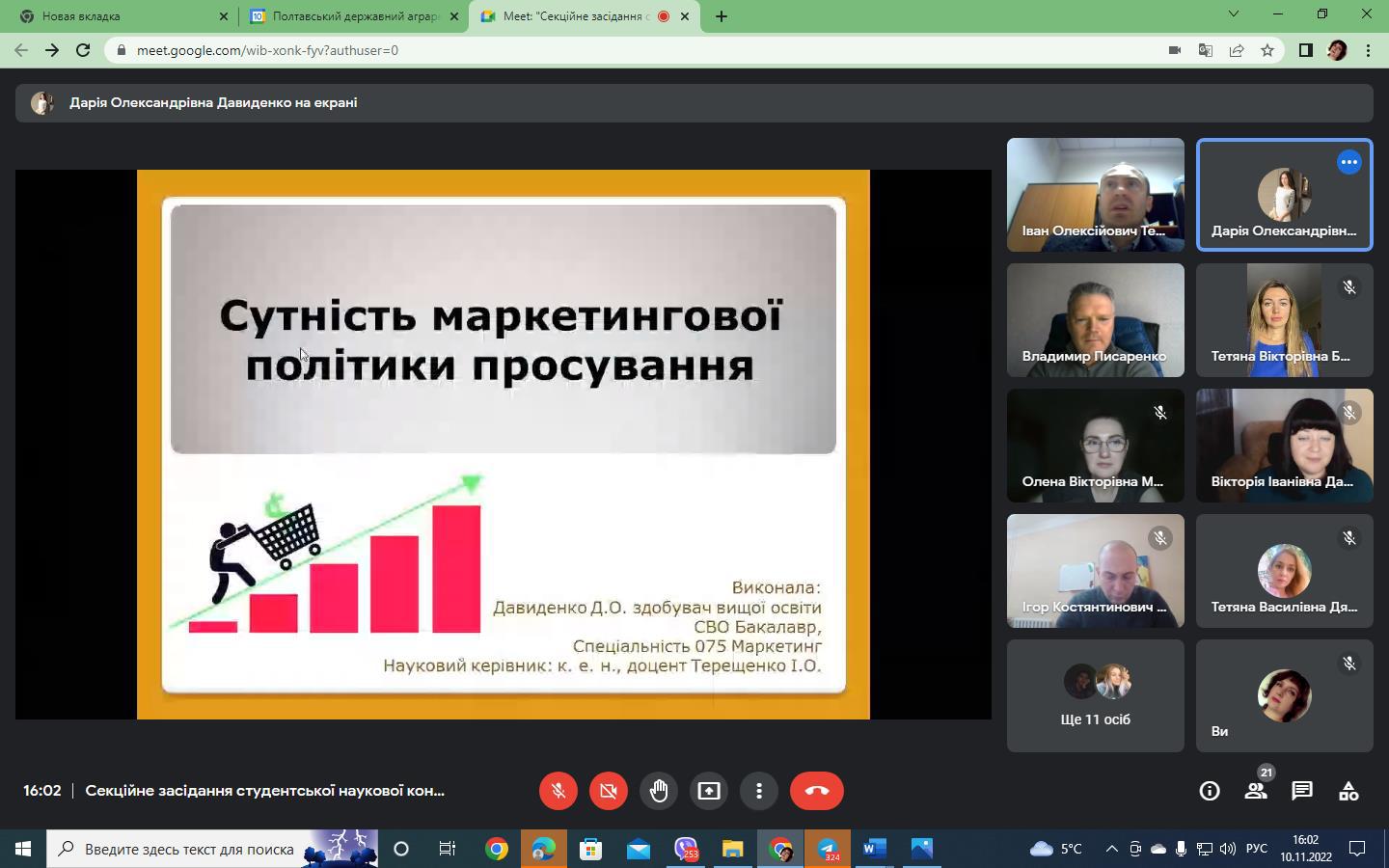Click the Ігор Костянтинович participant tile

click(1096, 571)
